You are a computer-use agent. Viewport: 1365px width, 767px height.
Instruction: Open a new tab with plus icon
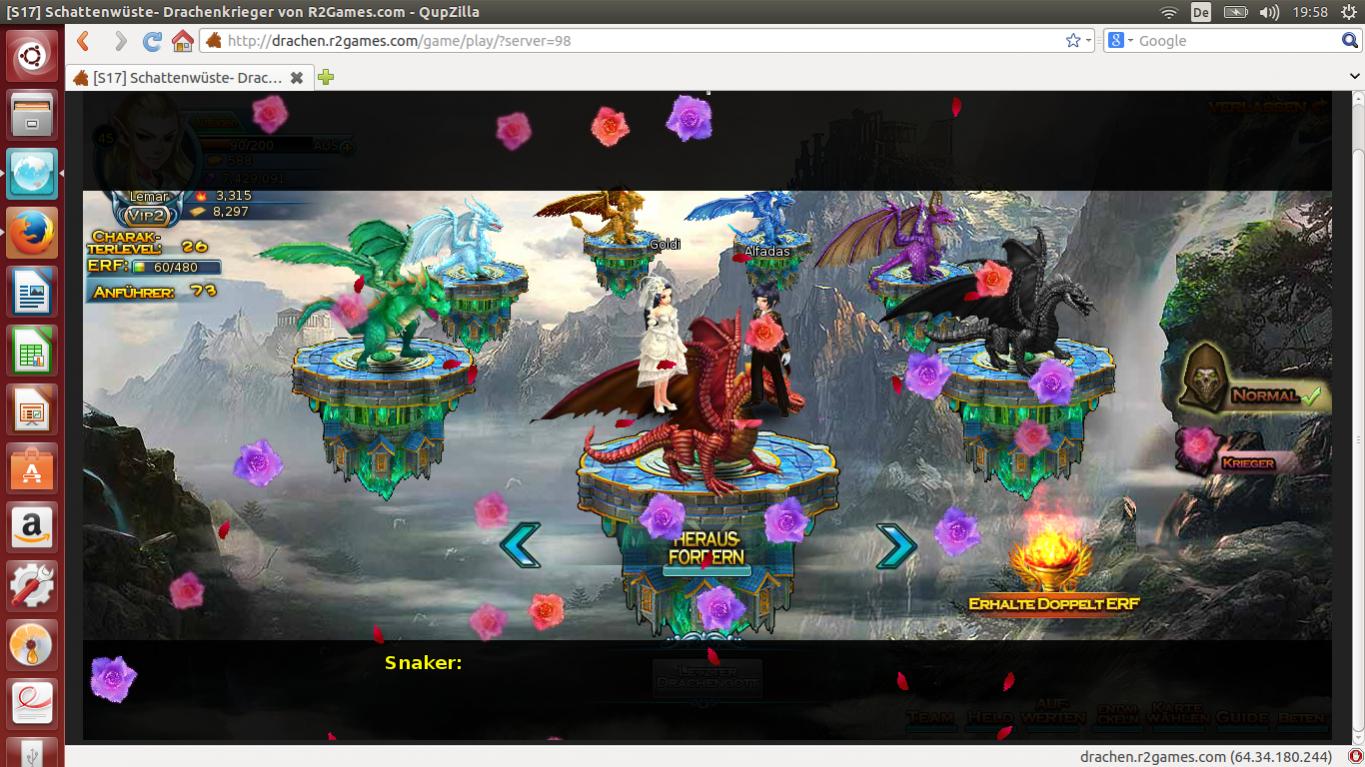click(x=325, y=78)
